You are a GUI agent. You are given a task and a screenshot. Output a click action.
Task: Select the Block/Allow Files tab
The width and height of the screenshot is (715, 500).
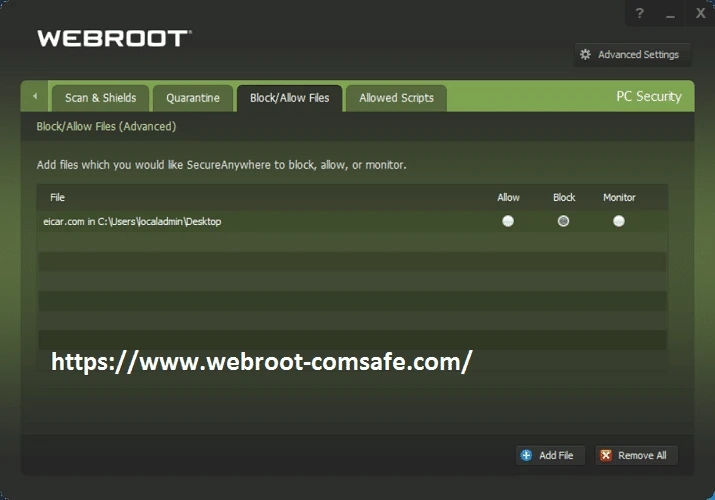(x=290, y=98)
